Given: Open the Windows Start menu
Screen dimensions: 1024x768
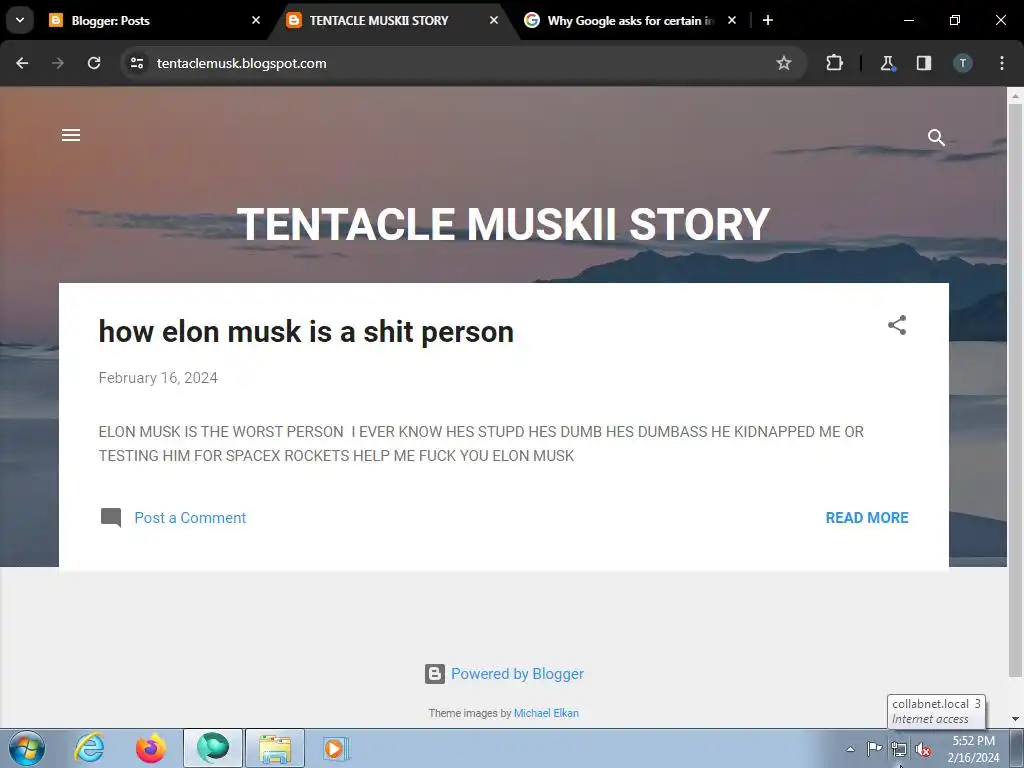Looking at the screenshot, I should coord(27,748).
